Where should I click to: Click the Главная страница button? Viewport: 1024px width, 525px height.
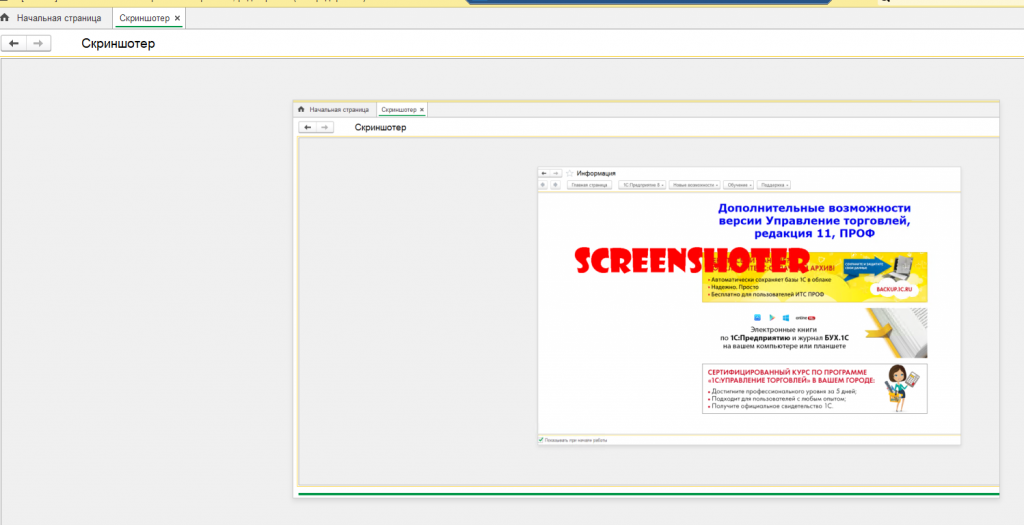589,185
